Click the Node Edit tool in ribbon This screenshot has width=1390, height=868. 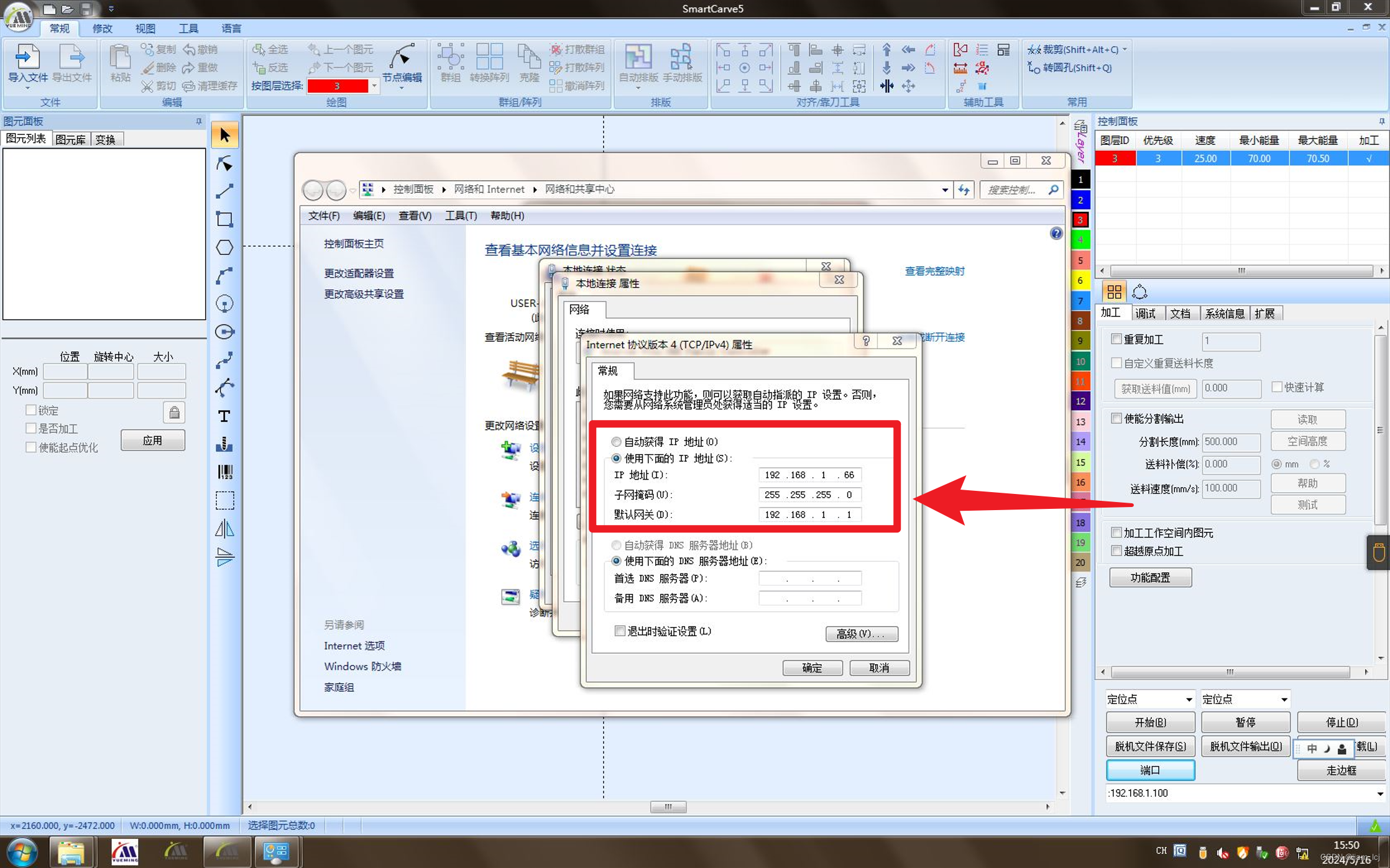pyautogui.click(x=402, y=63)
